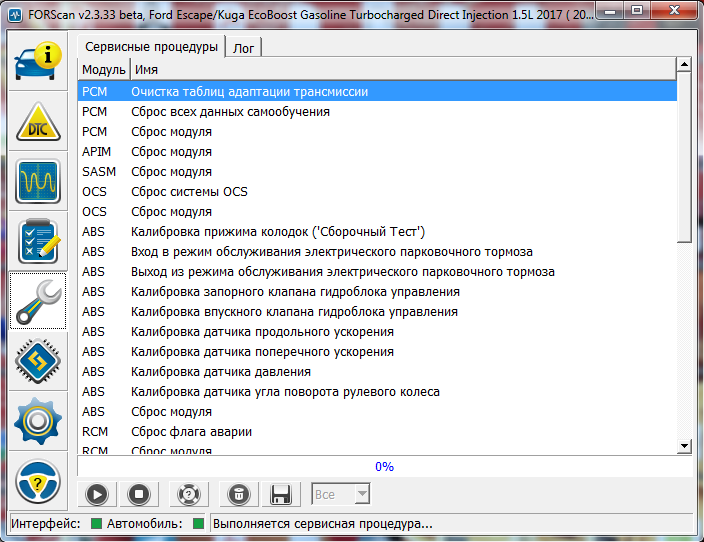Select PCM 'Сброс модуля' row
The height and width of the screenshot is (542, 704).
click(377, 132)
